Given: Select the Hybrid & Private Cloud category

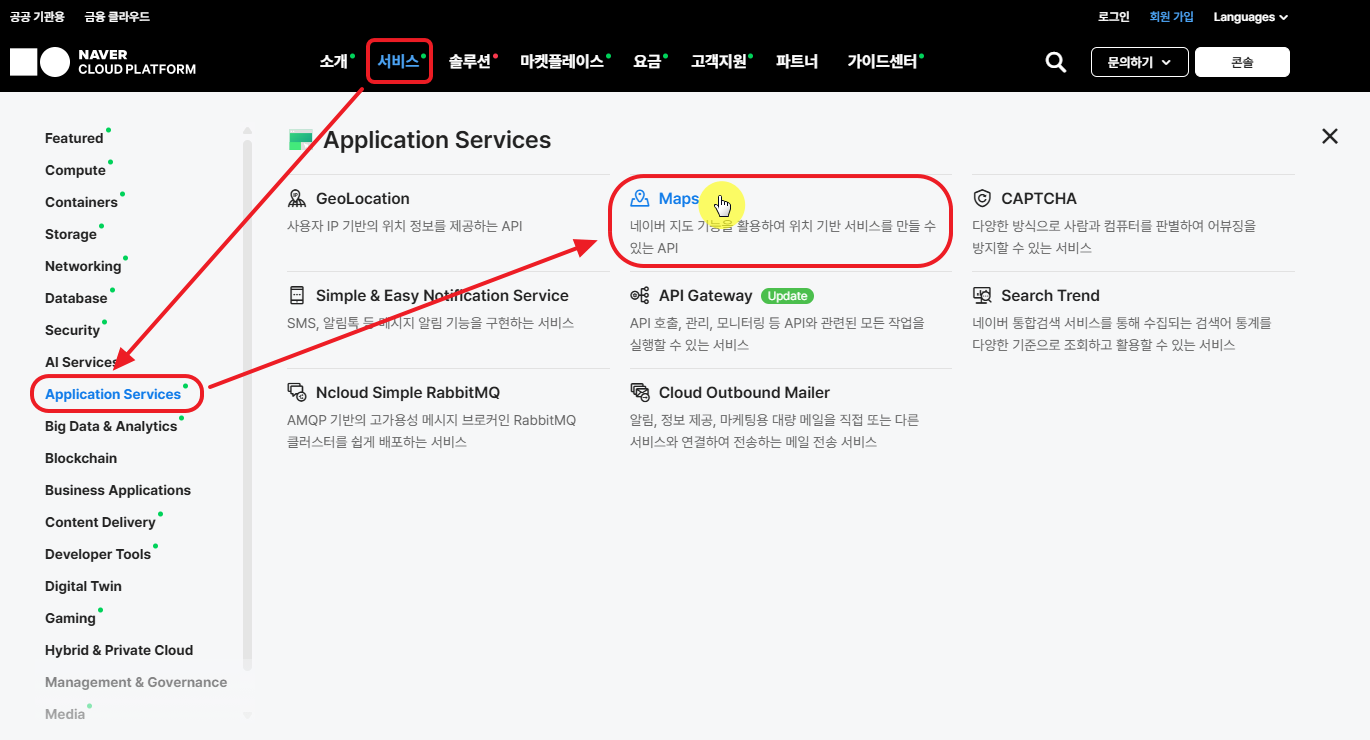Looking at the screenshot, I should 119,650.
